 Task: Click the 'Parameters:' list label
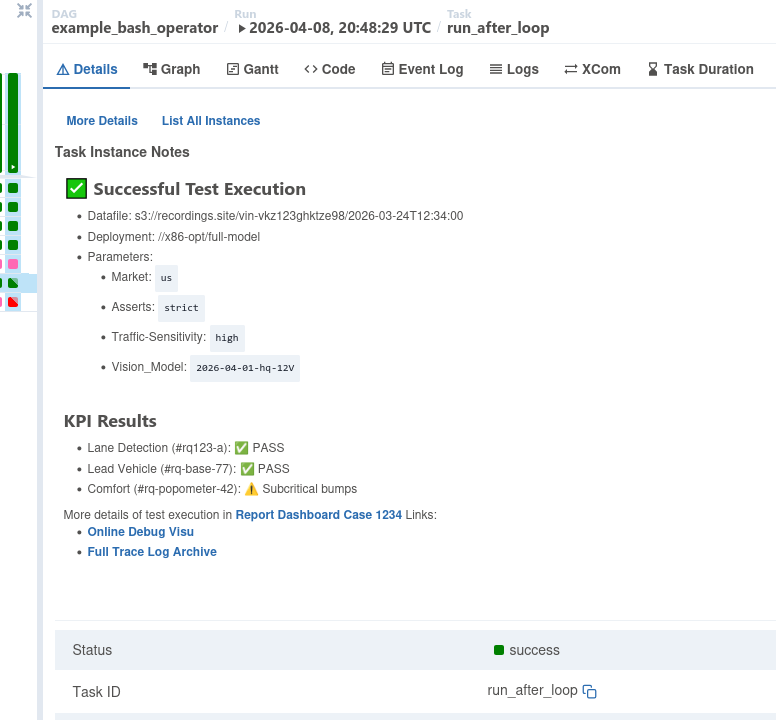coord(120,257)
